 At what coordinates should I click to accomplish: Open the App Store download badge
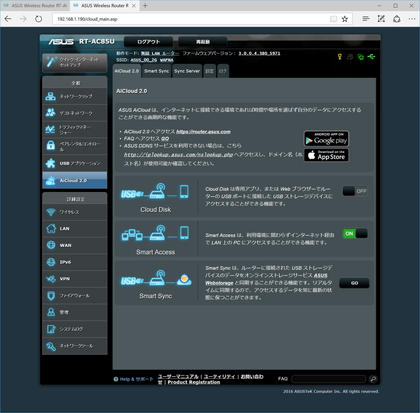[x=326, y=155]
